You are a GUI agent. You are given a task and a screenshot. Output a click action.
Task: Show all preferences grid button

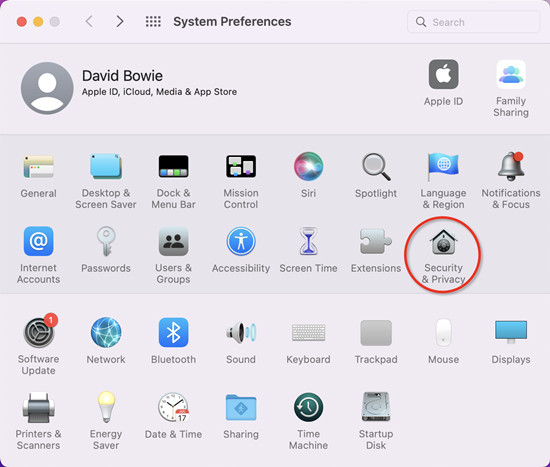(x=153, y=21)
